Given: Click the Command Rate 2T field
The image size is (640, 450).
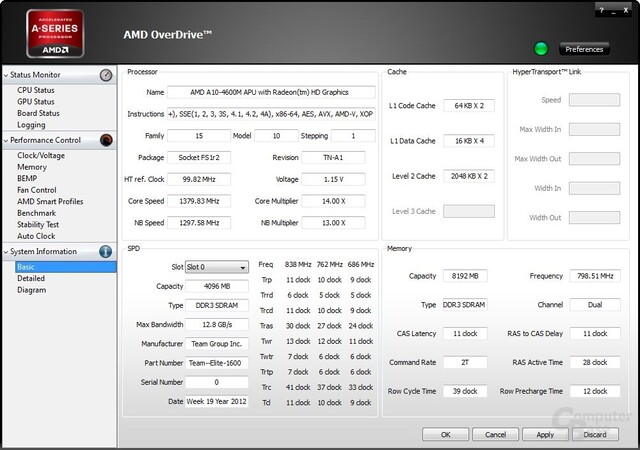Looking at the screenshot, I should [465, 362].
